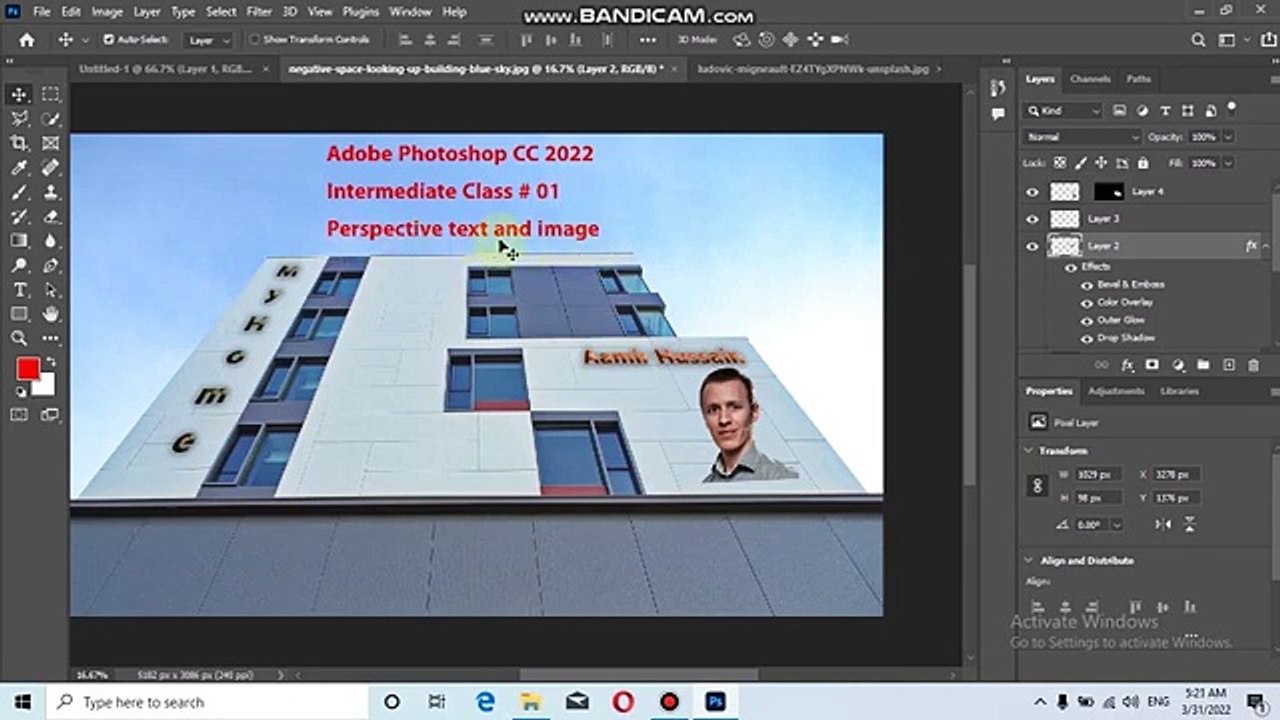Select the Dodge tool
Viewport: 1280px width, 720px height.
19,266
